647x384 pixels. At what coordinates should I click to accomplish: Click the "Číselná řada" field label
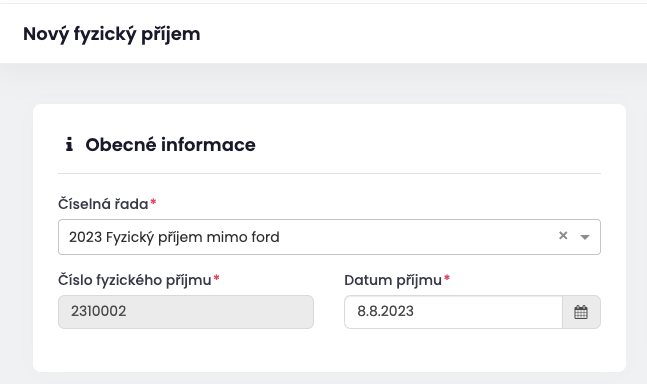[103, 204]
